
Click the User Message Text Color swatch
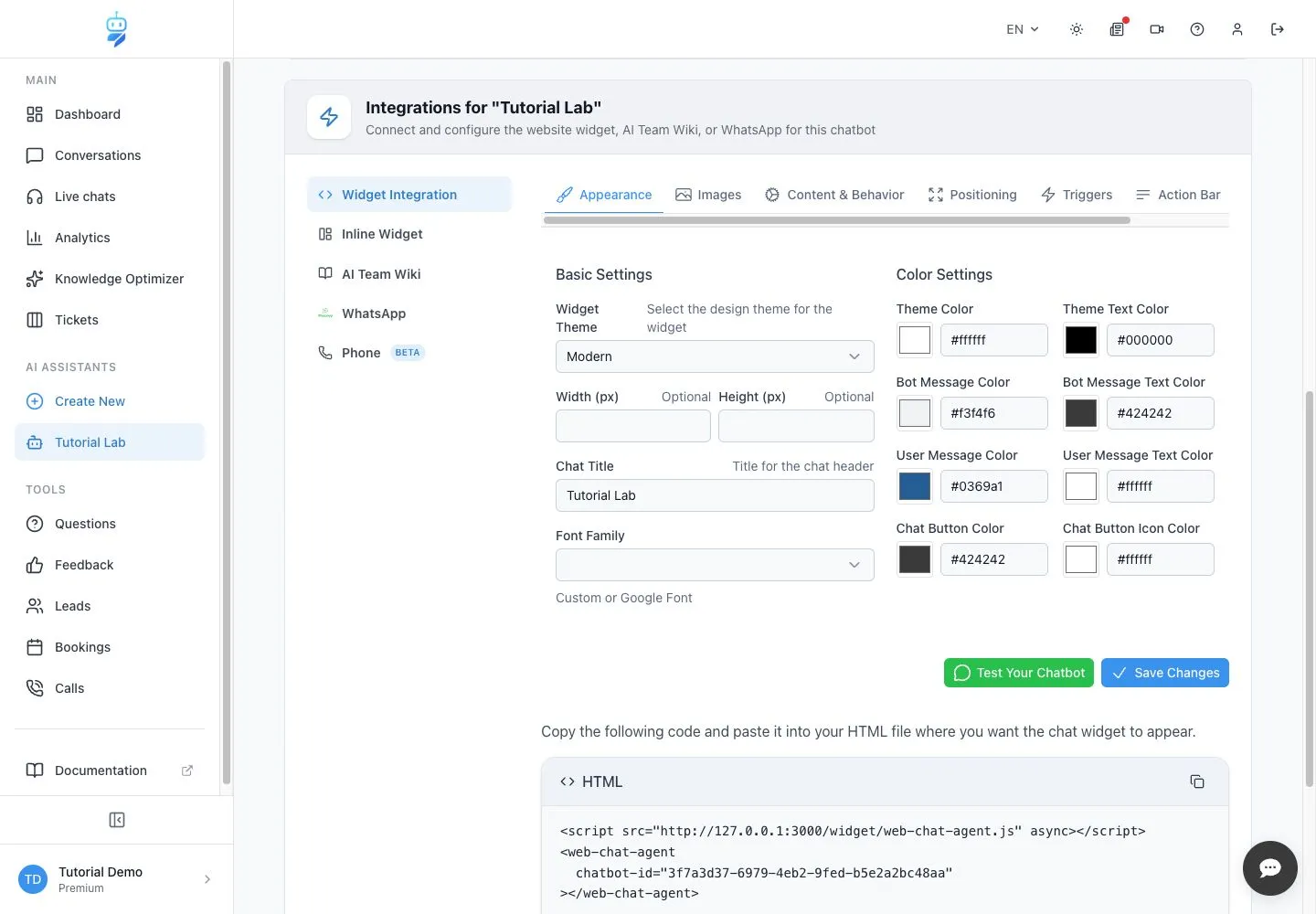coord(1081,486)
